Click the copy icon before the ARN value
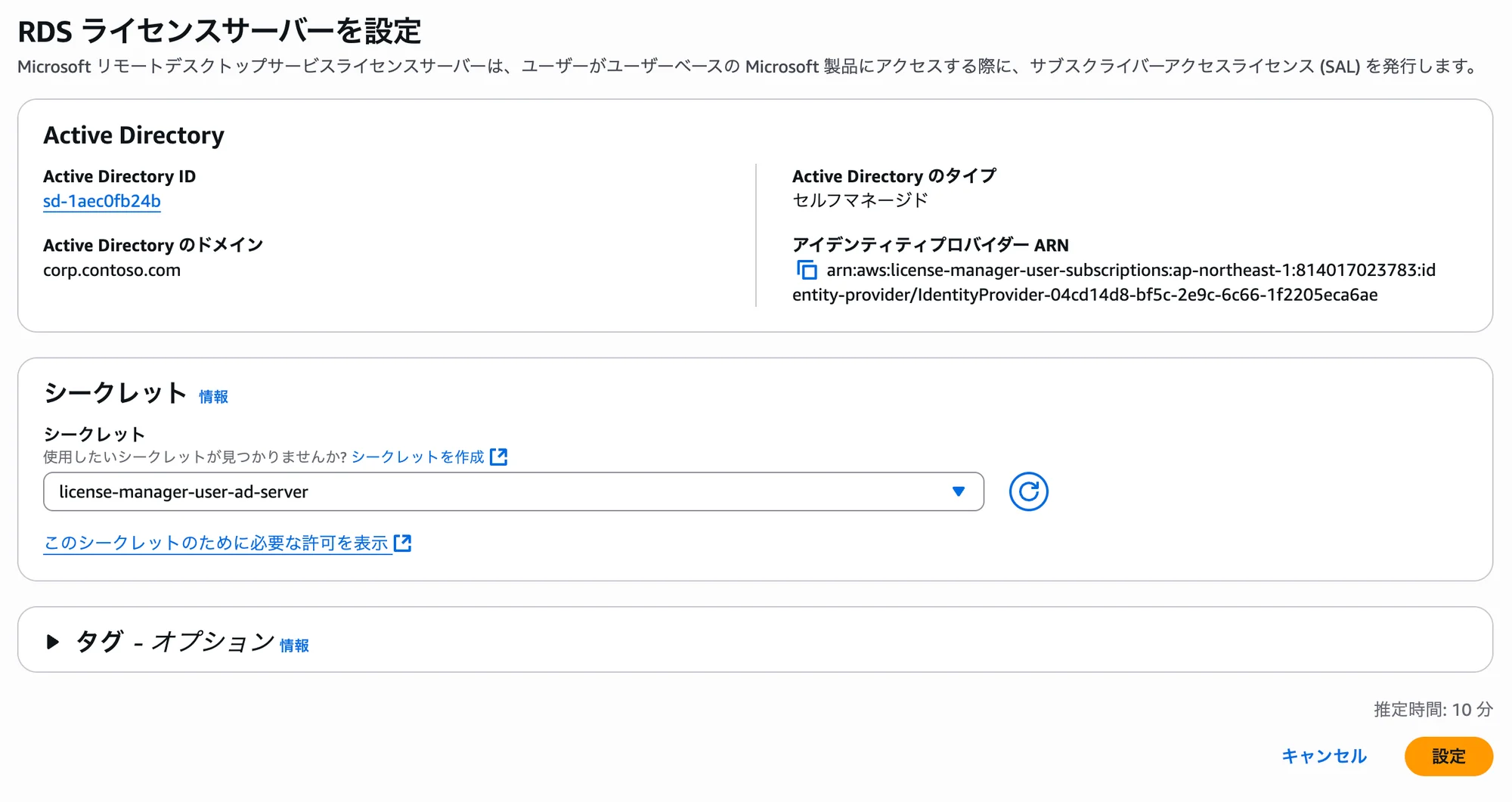Viewport: 1512px width, 802px height. (x=808, y=270)
